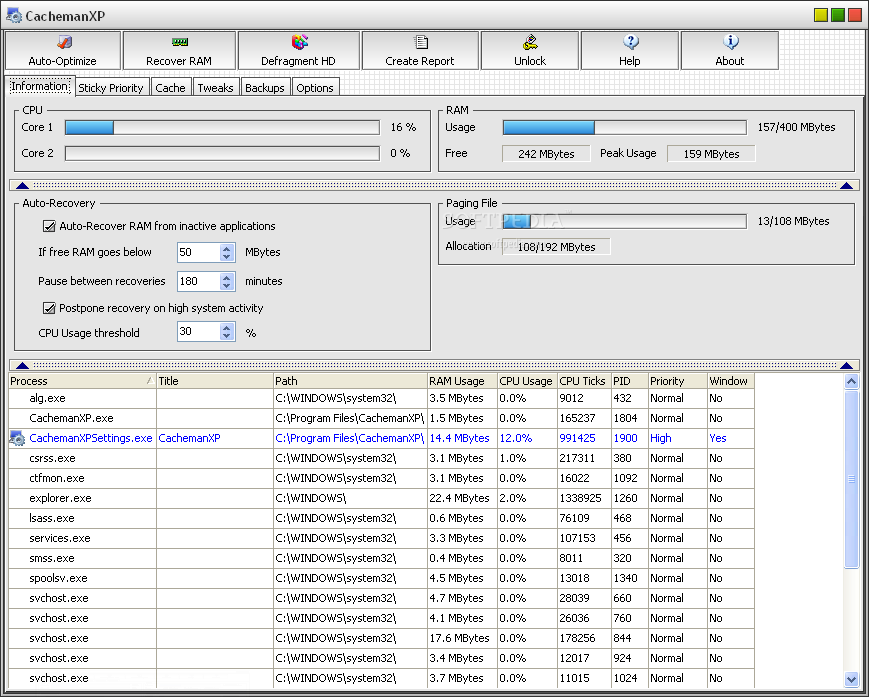The width and height of the screenshot is (869, 697).
Task: Click the Defragment HD icon
Action: coord(299,42)
